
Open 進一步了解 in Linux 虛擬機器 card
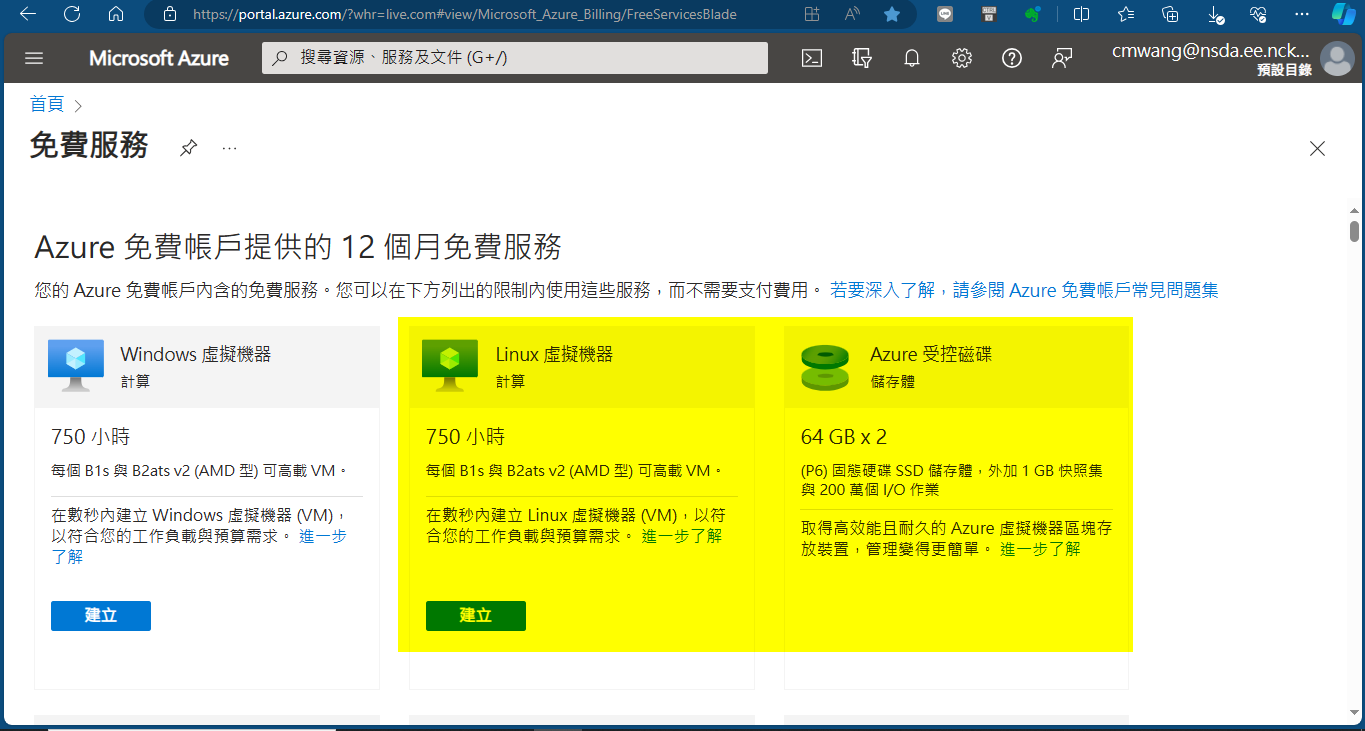[x=682, y=536]
